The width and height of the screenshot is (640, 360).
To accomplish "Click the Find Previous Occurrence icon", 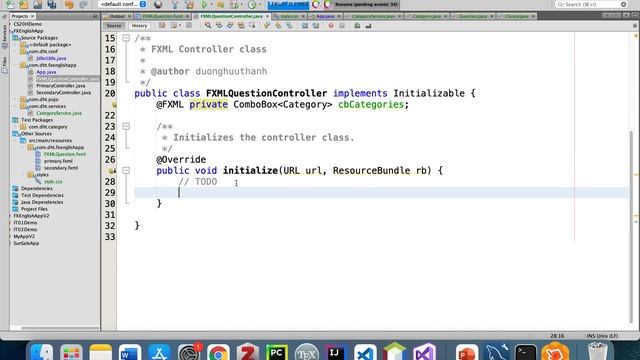I will click(x=219, y=26).
